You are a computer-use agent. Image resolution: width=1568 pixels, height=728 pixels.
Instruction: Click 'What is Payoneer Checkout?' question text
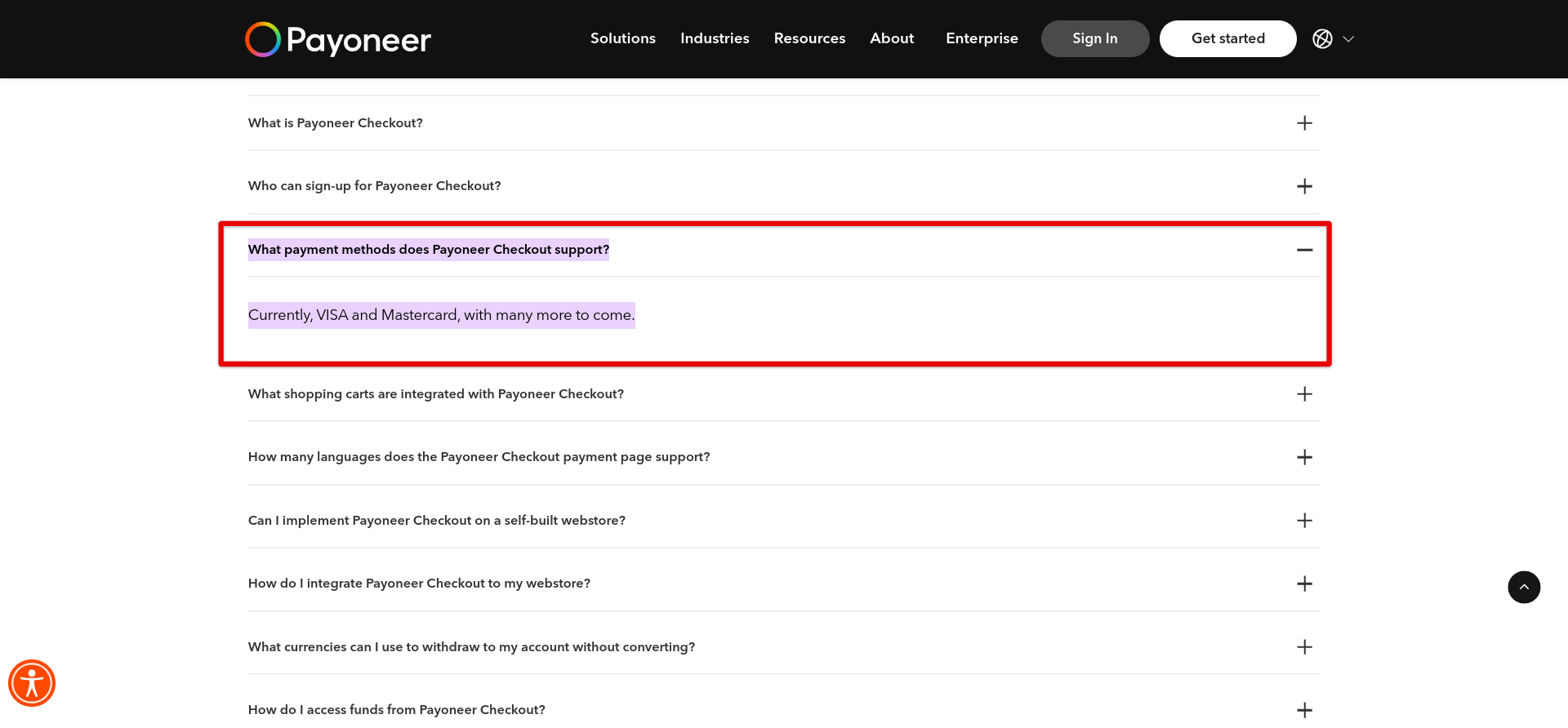[x=336, y=123]
